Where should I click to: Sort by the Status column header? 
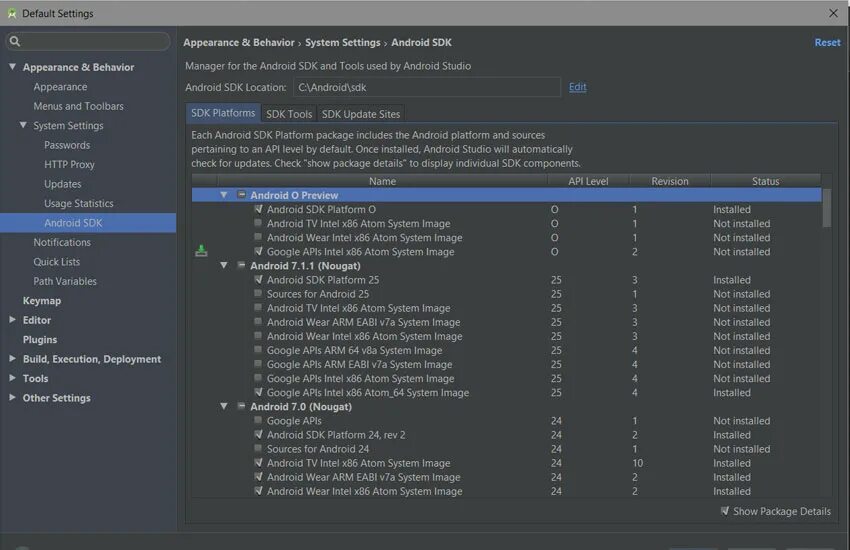pos(765,181)
